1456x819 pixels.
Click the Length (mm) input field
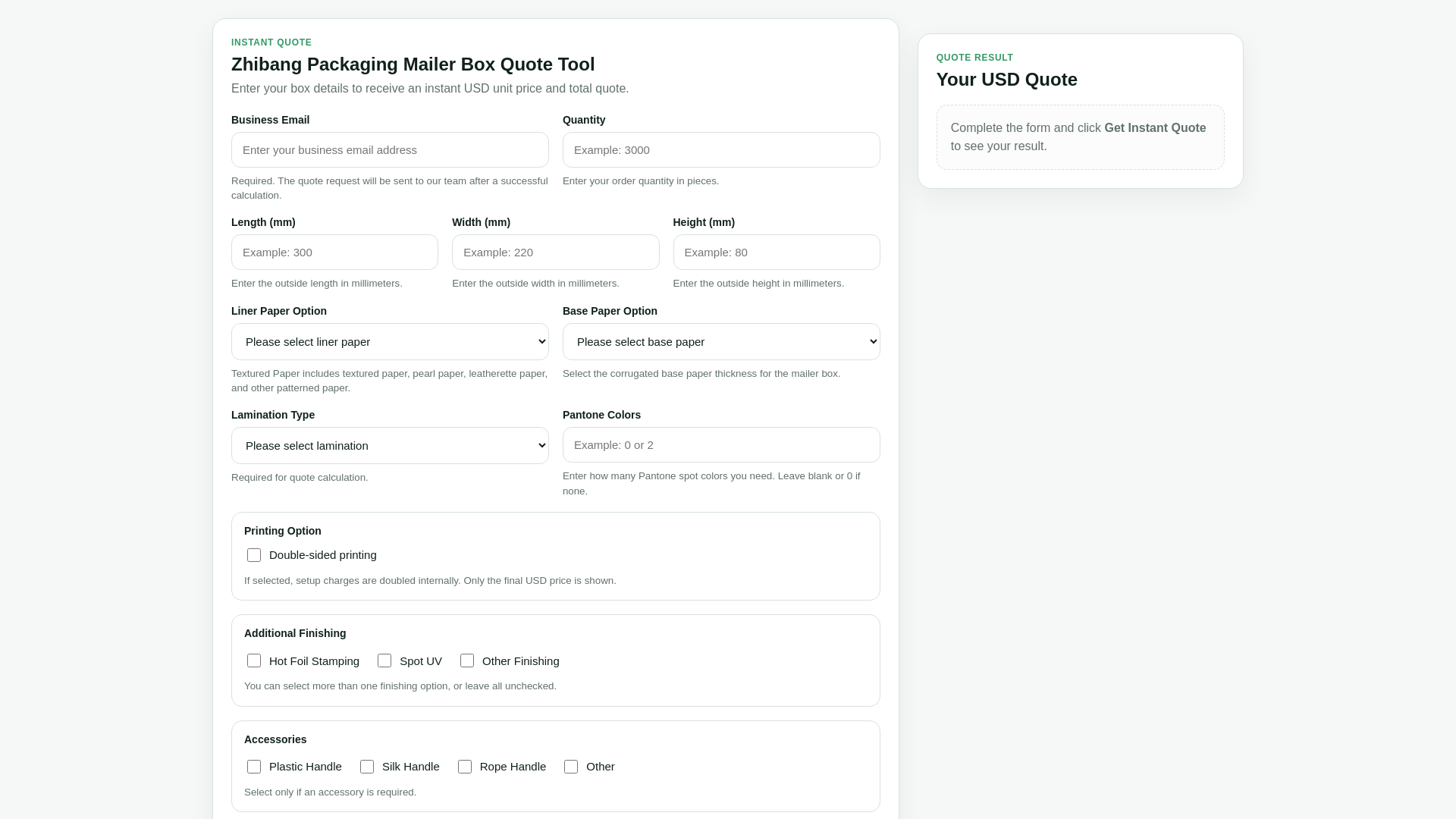click(x=334, y=253)
